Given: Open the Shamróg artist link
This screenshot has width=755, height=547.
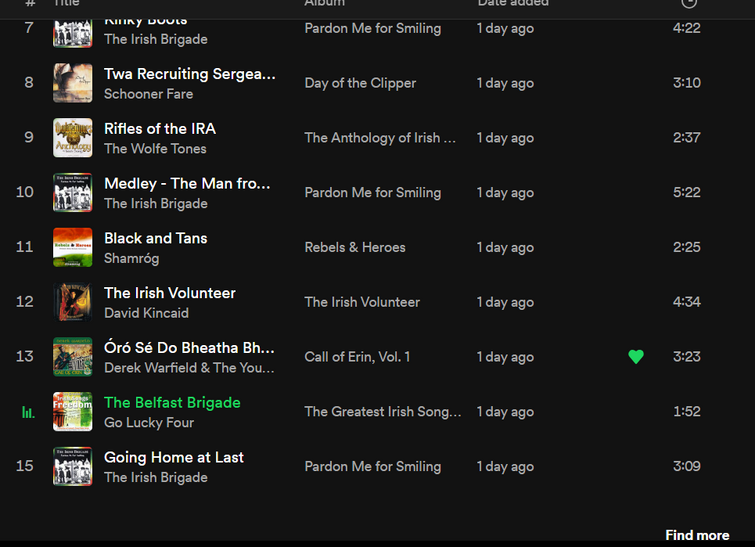Looking at the screenshot, I should [x=131, y=259].
